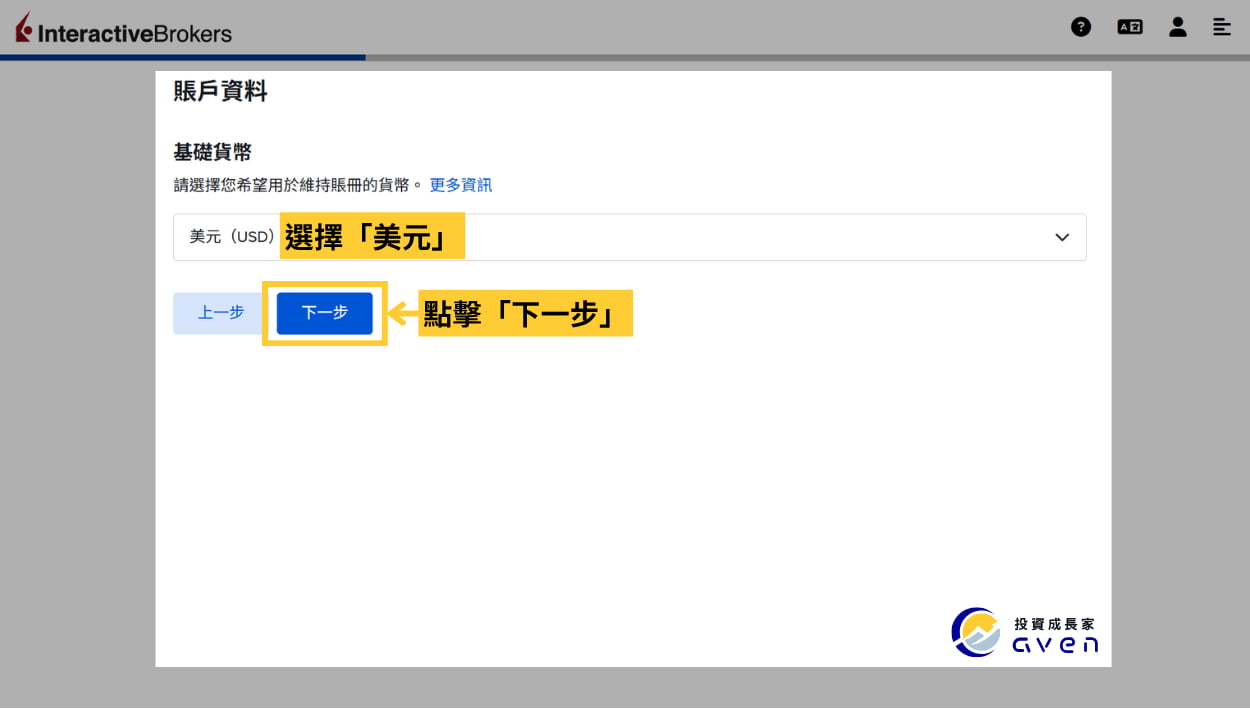This screenshot has height=709, width=1250.
Task: Click the Interactive Brokers logo
Action: (x=123, y=29)
